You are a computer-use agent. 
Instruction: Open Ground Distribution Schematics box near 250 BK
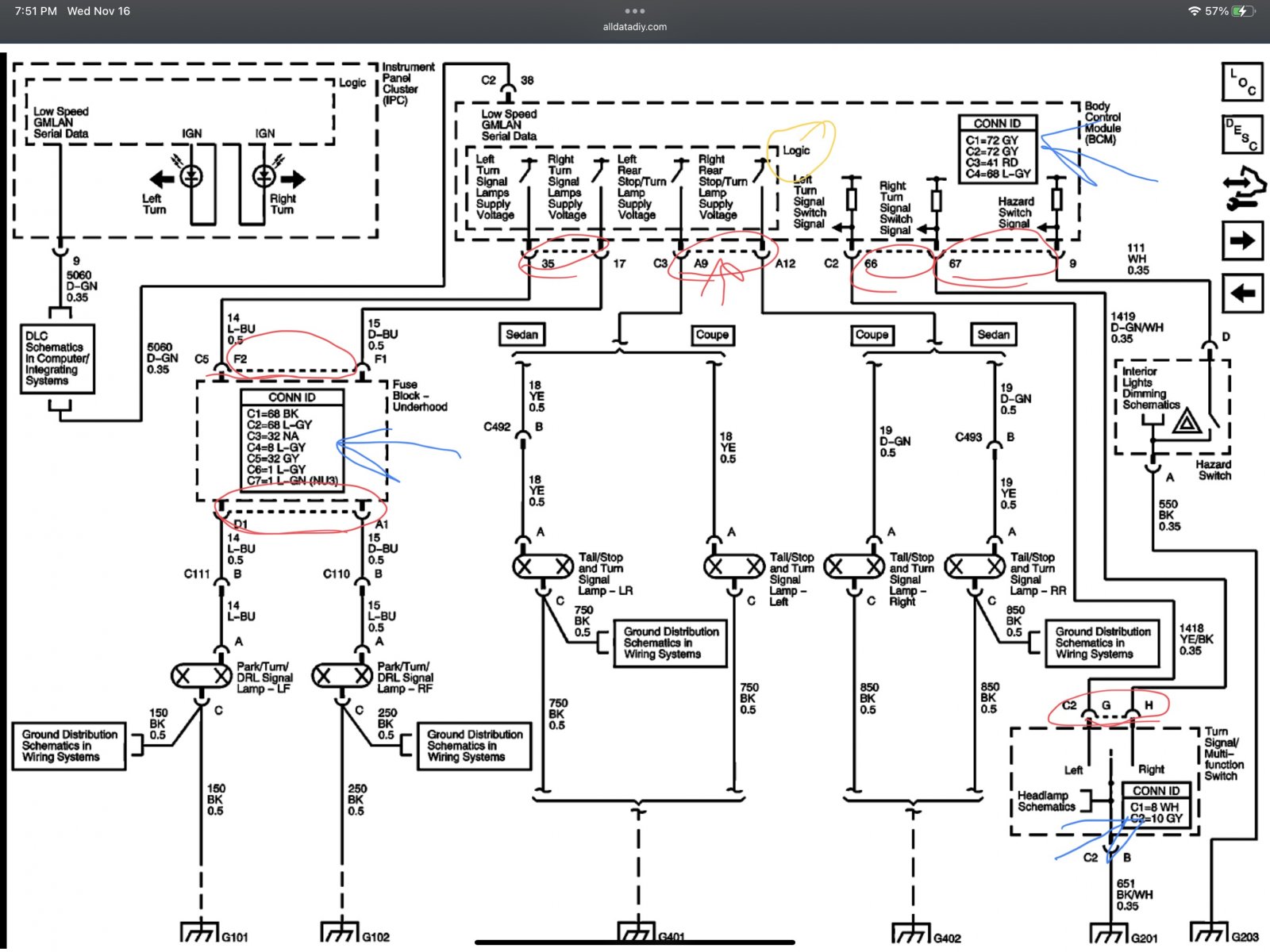click(475, 746)
